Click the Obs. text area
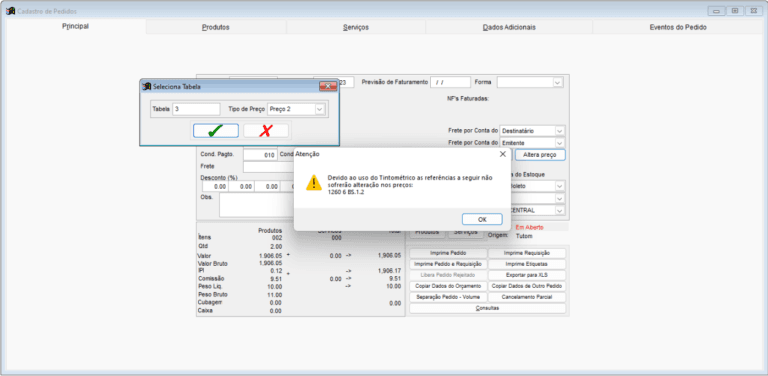Screen dimensions: 768x376 tap(256, 205)
